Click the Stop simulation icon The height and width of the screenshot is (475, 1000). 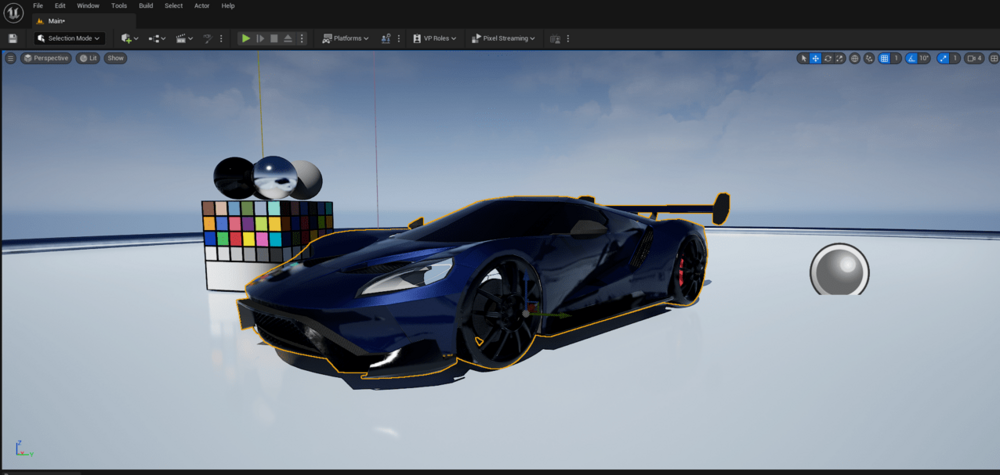coord(274,38)
